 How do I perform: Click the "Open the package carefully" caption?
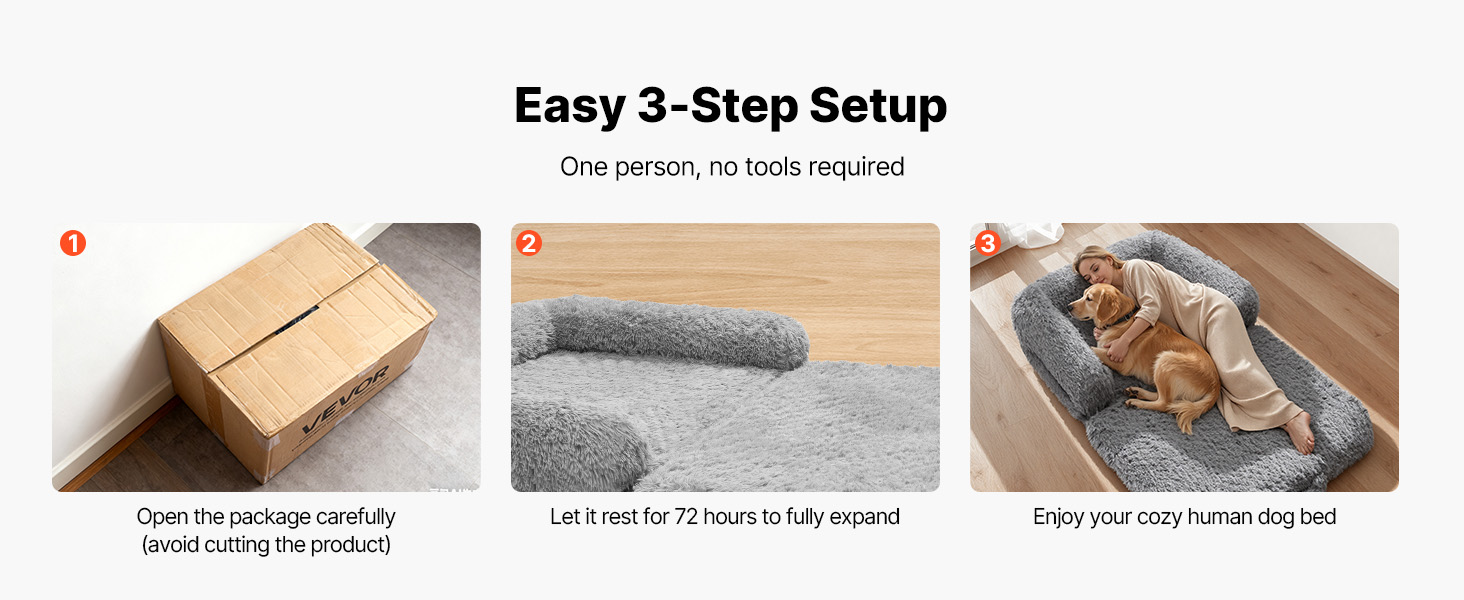click(266, 517)
